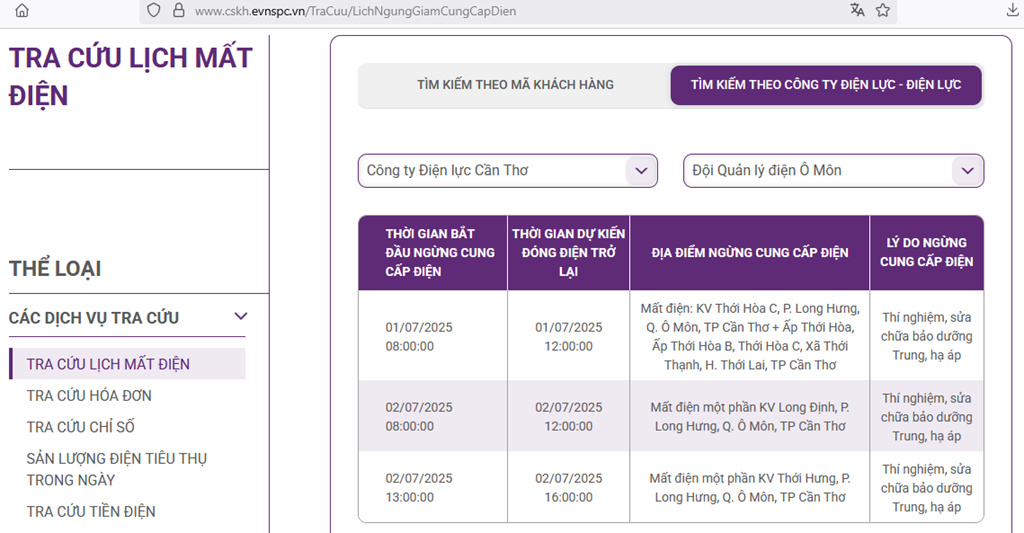Go to 'Tra cứu hóa đơn' link

click(89, 396)
